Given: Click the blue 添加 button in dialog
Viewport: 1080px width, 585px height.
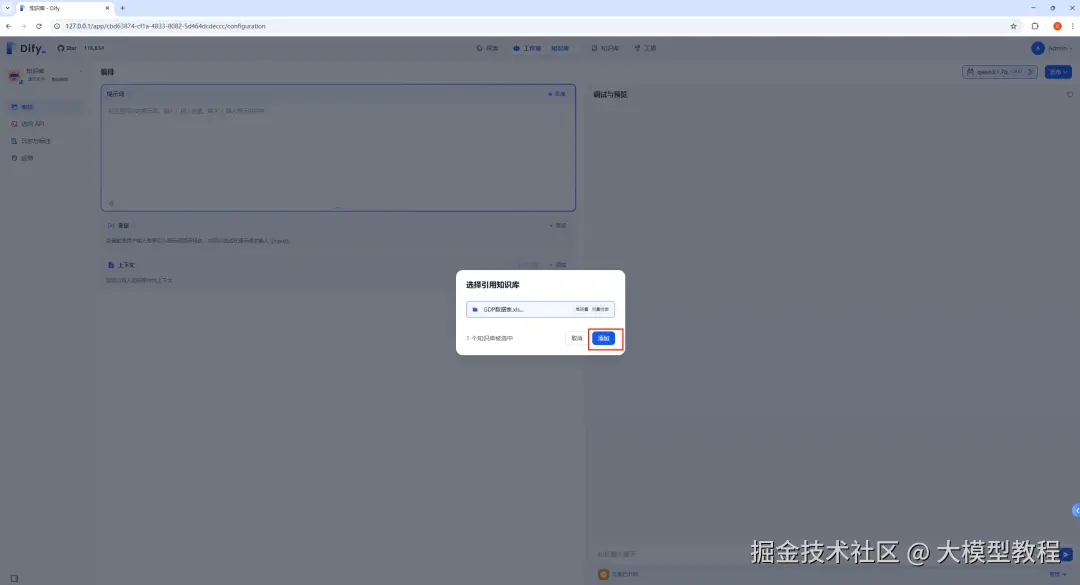Looking at the screenshot, I should [603, 338].
